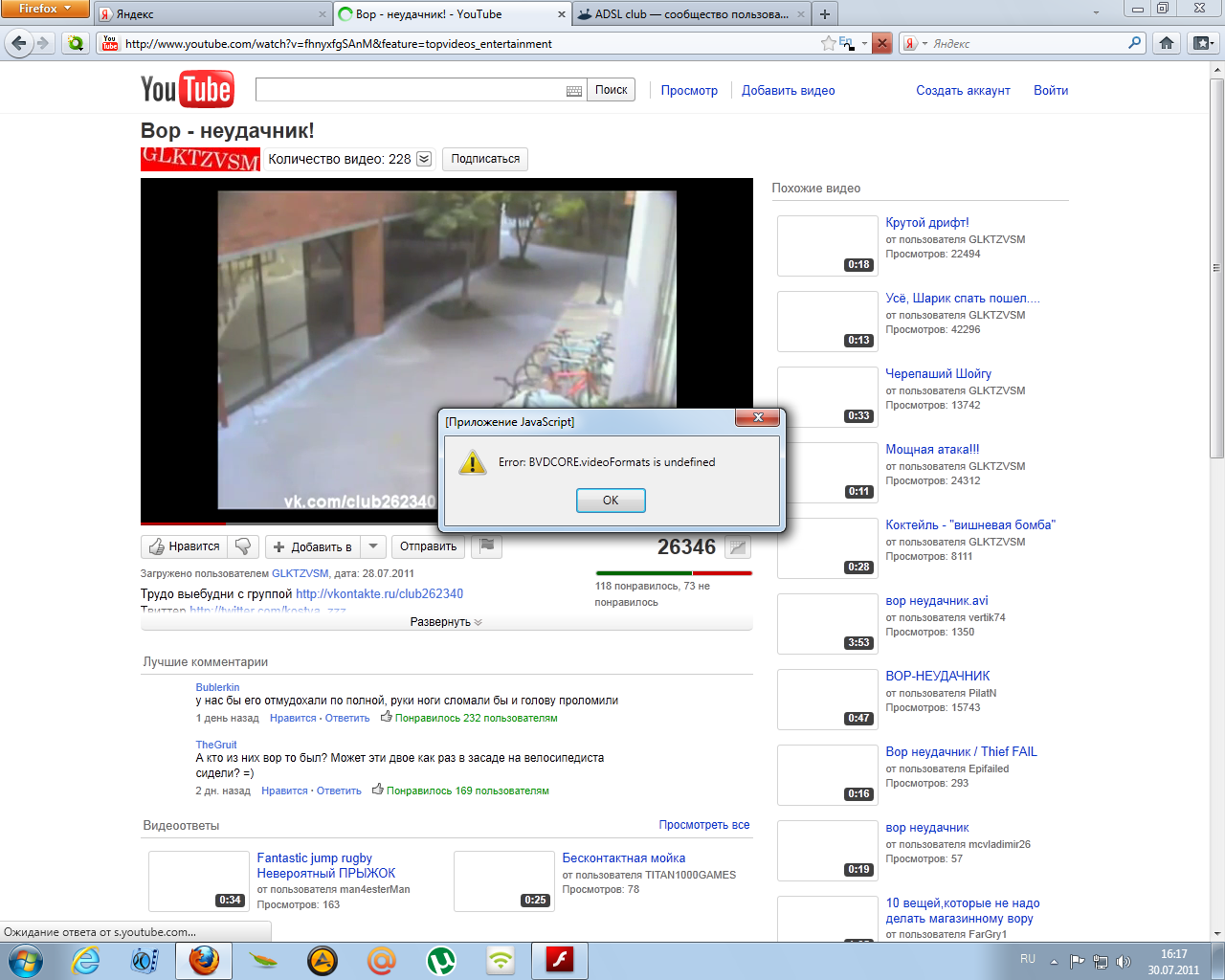Click the YouTube logo

(188, 90)
